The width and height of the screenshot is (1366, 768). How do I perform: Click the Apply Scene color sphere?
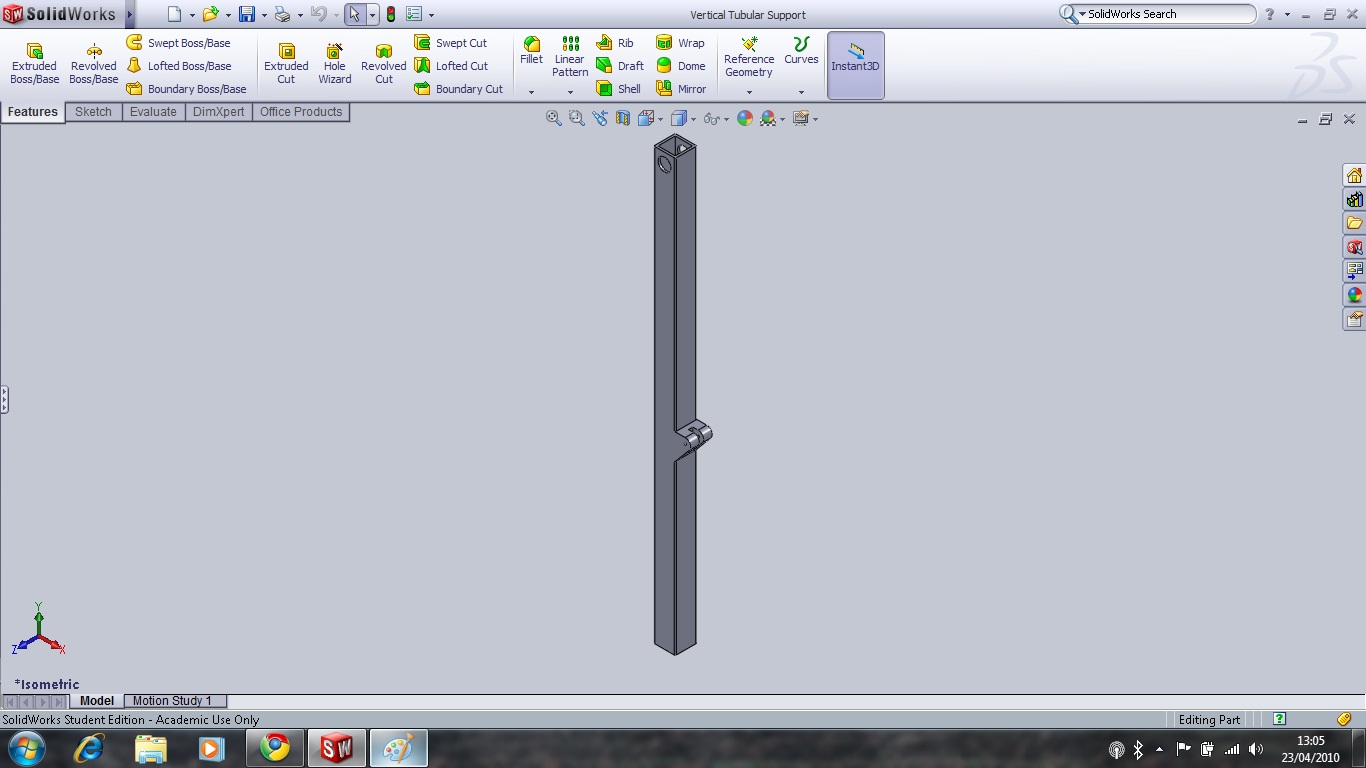pos(770,118)
